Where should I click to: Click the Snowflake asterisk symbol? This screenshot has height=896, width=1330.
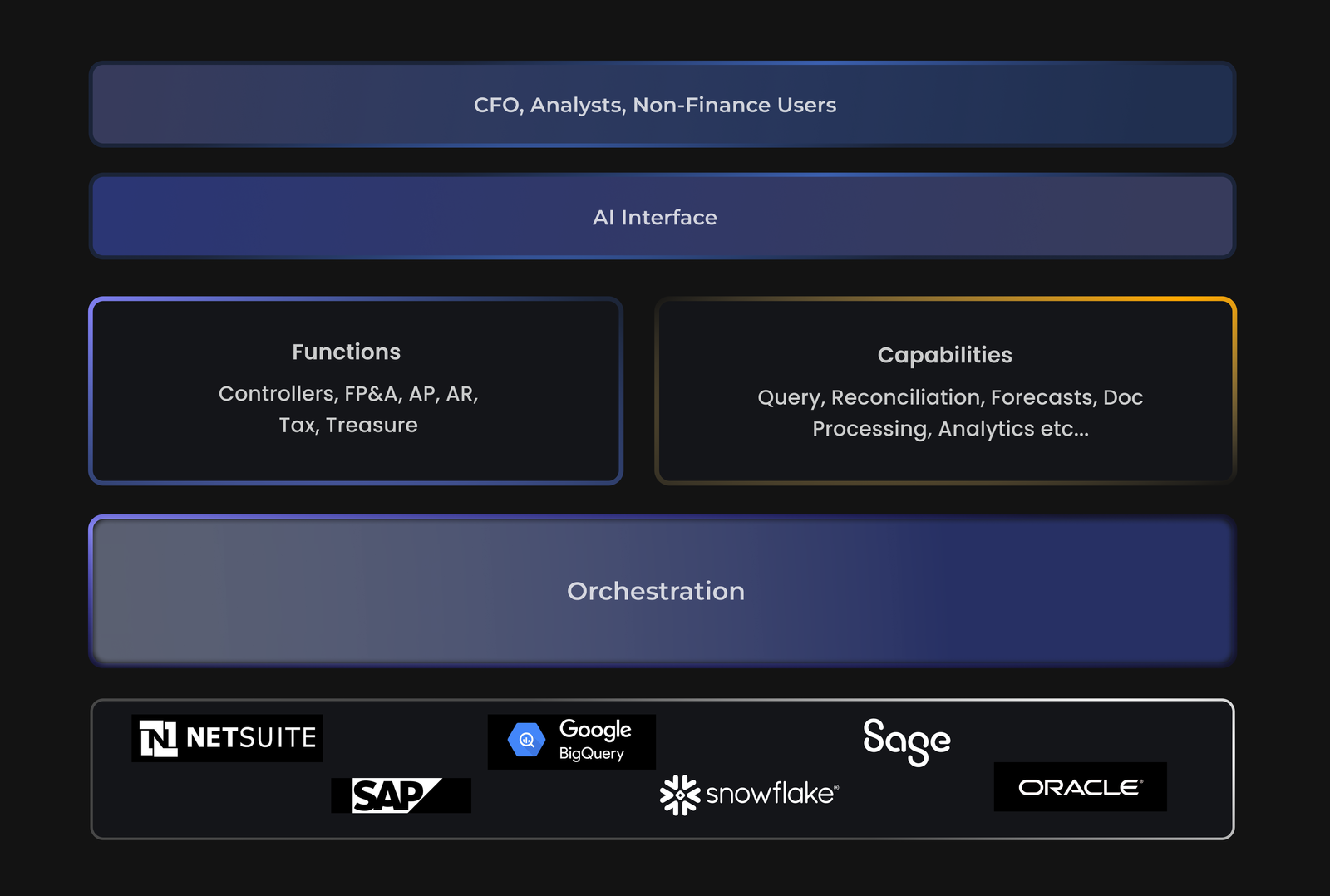680,795
